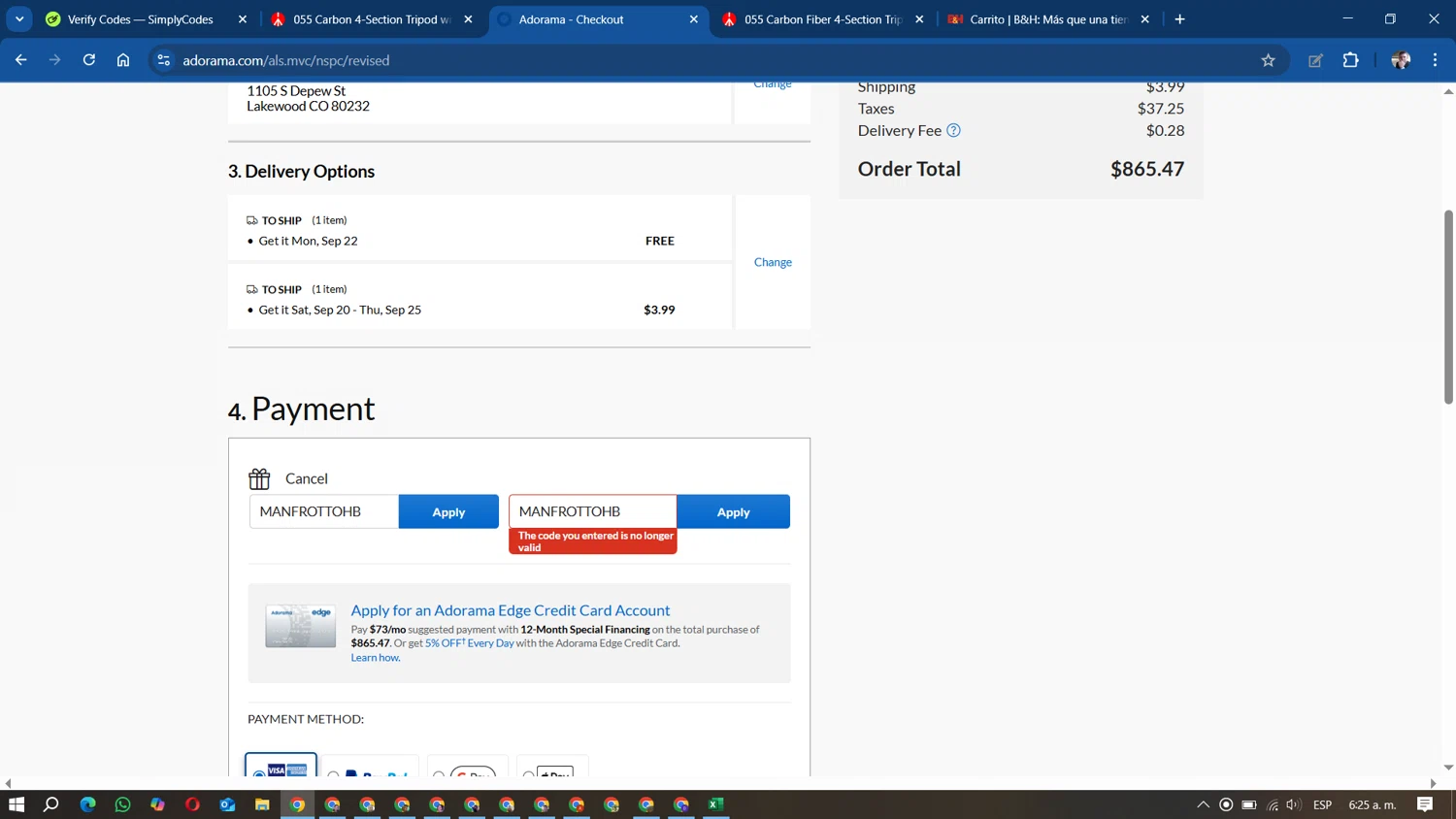
Task: Select the Visa/Amex credit card radio
Action: [259, 773]
